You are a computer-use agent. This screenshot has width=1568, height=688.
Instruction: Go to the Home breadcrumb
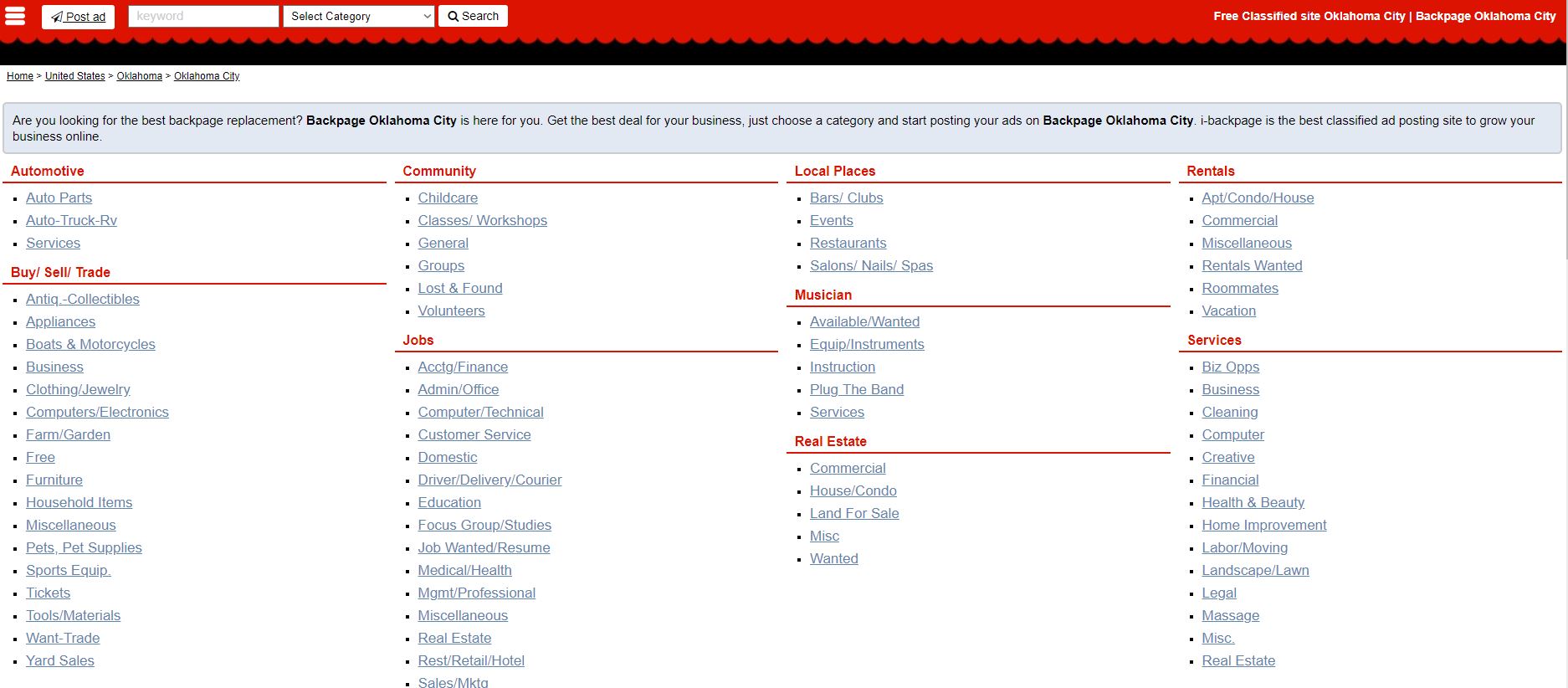pos(20,76)
